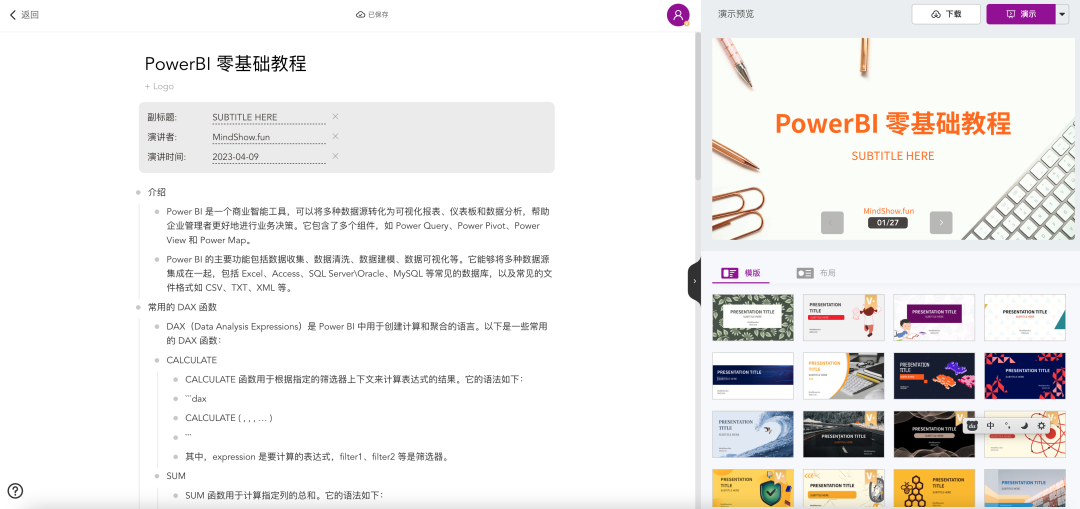Toggle the 中 Chinese input mode
Image resolution: width=1080 pixels, height=509 pixels.
990,426
